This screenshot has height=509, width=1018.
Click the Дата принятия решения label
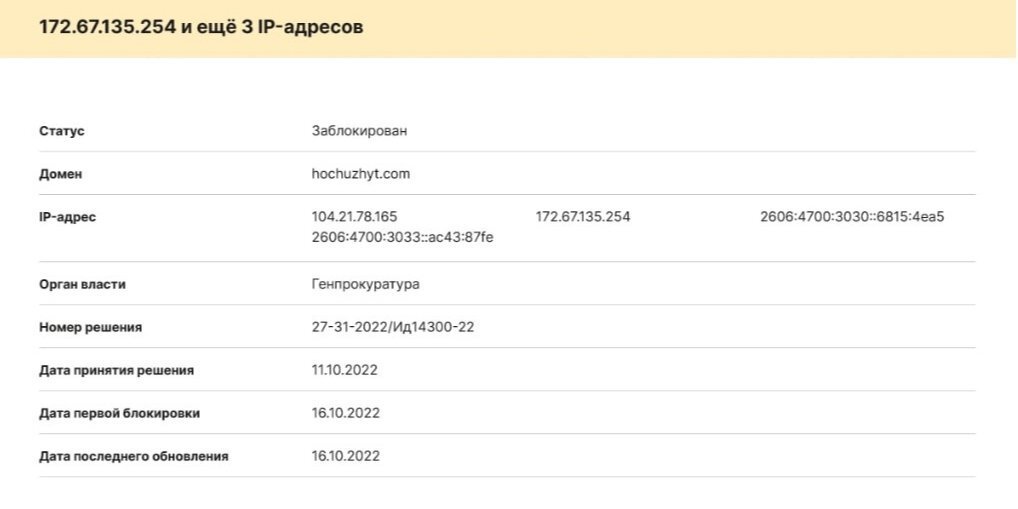[x=116, y=370]
